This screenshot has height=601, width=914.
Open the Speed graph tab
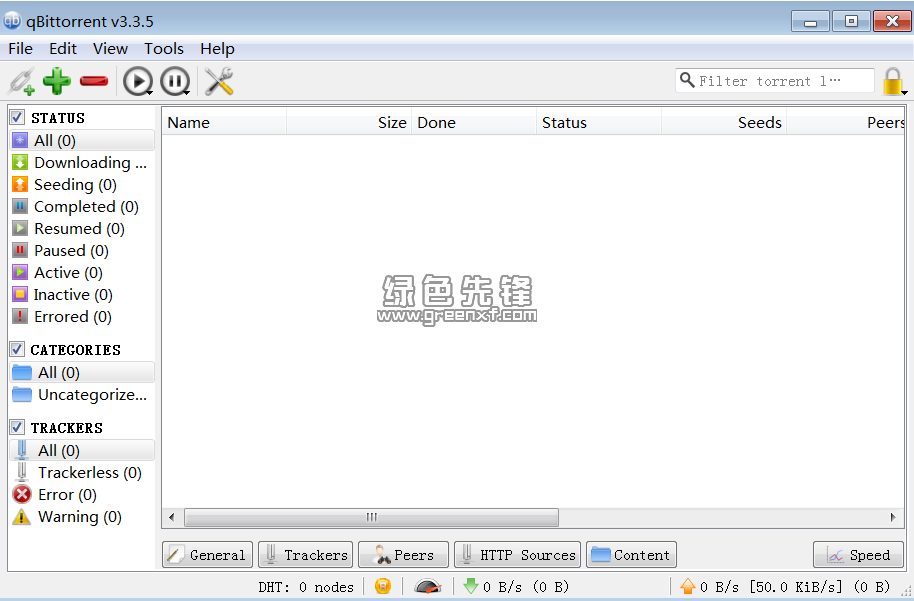[858, 554]
